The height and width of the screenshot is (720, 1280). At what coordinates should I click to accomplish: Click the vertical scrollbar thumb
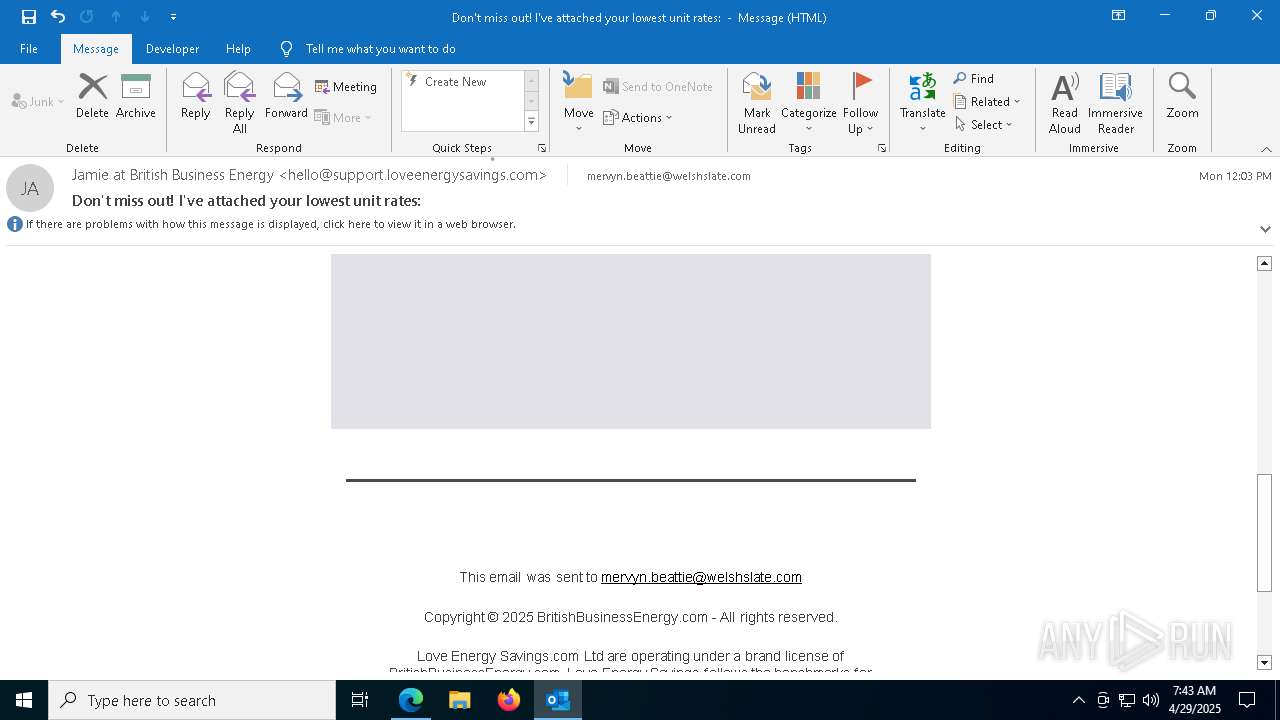coord(1264,532)
